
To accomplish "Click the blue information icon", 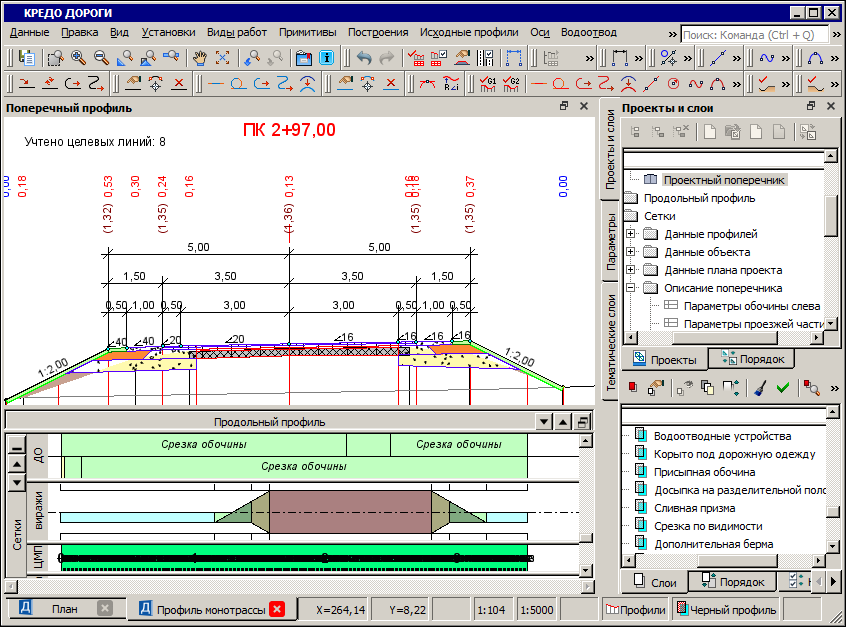I will [326, 58].
